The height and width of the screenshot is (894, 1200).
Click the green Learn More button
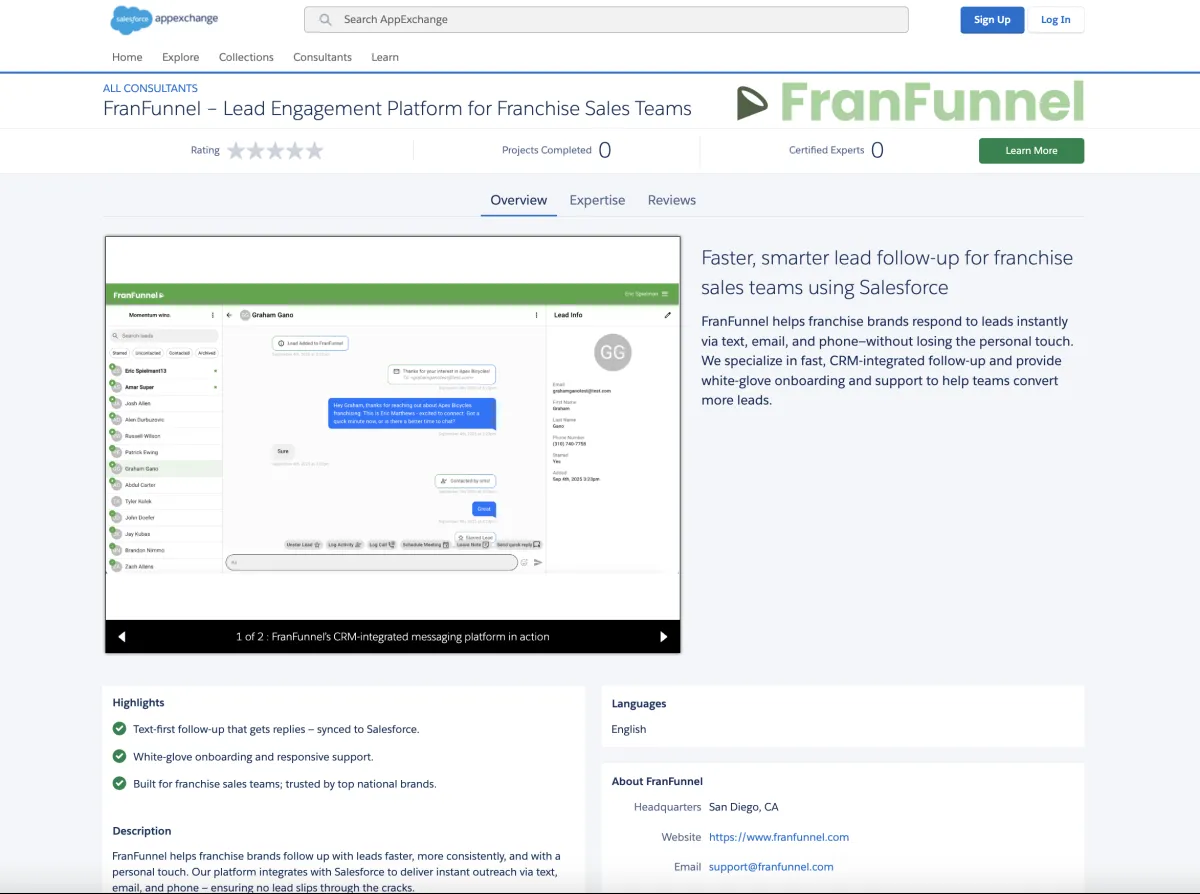[1031, 150]
